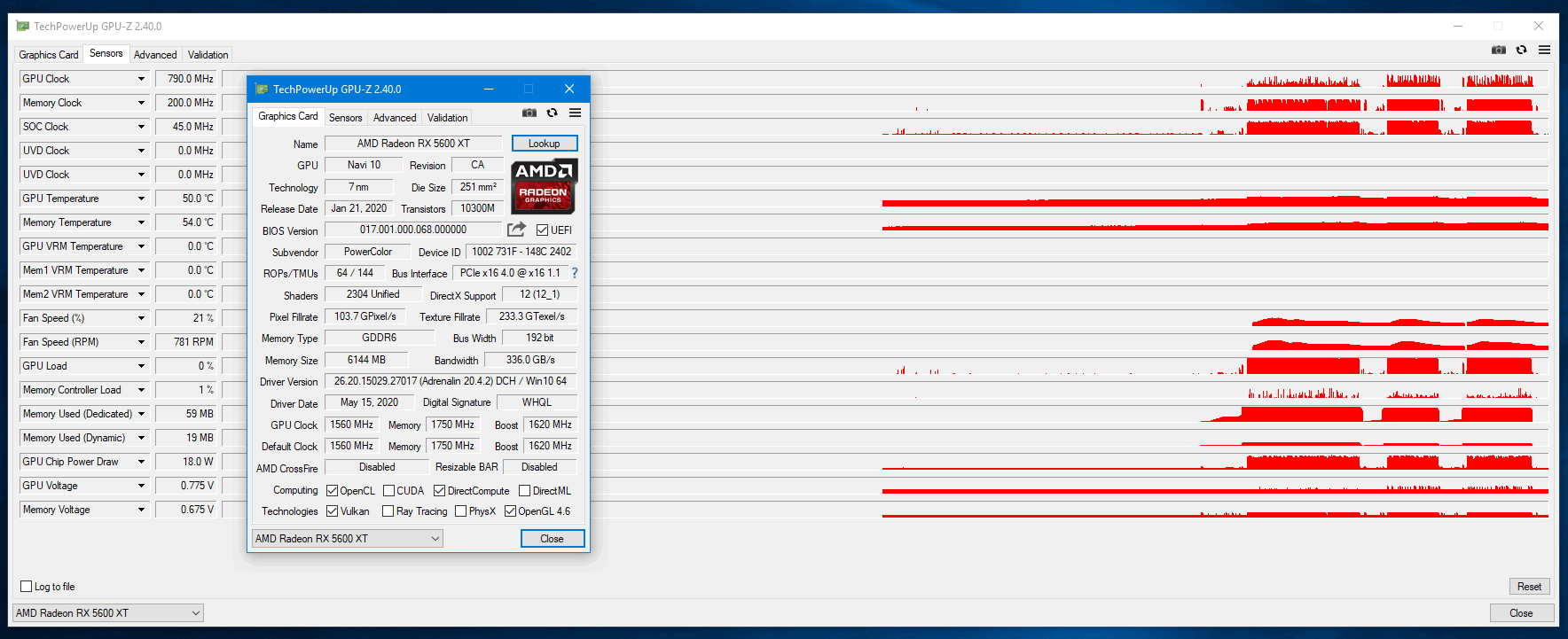1568x639 pixels.
Task: Click the GPU Name field
Action: (x=413, y=144)
